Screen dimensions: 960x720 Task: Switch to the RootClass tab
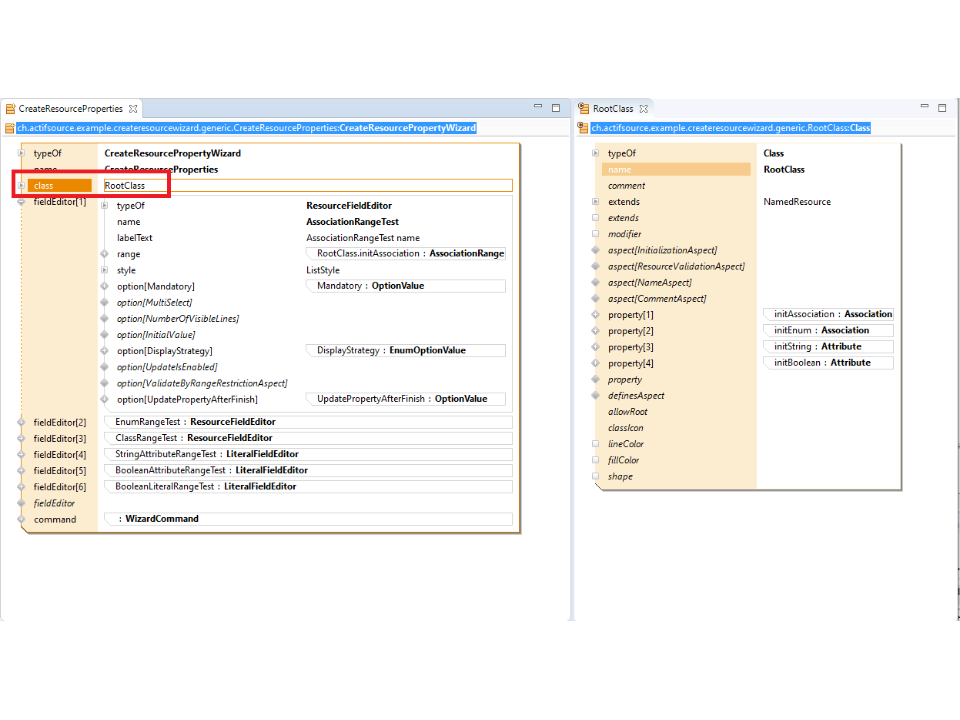pos(612,109)
